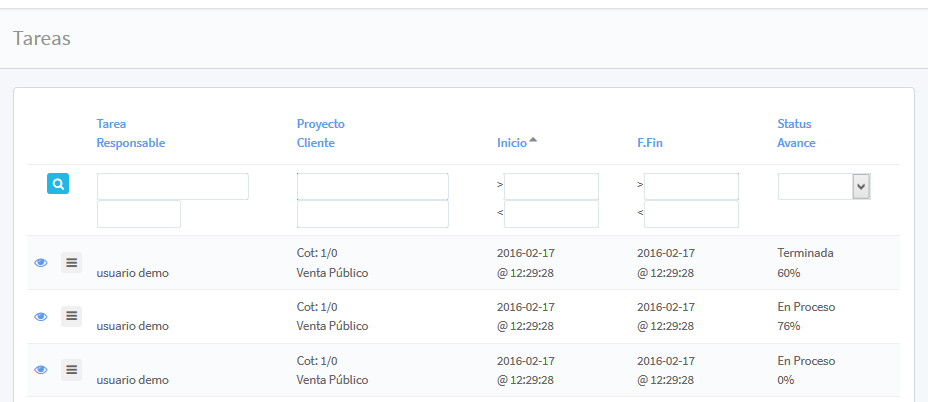View the En Proceso 0% task via eye icon
Image resolution: width=928 pixels, height=402 pixels.
pyautogui.click(x=41, y=370)
